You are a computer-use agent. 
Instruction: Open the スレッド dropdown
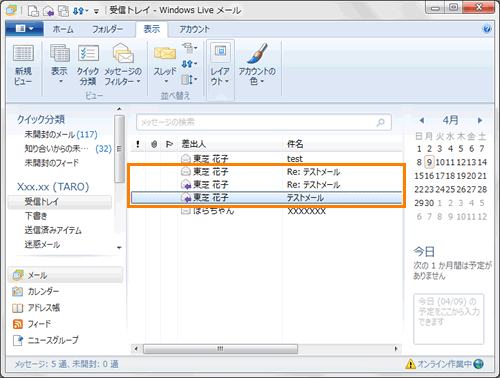tap(165, 65)
